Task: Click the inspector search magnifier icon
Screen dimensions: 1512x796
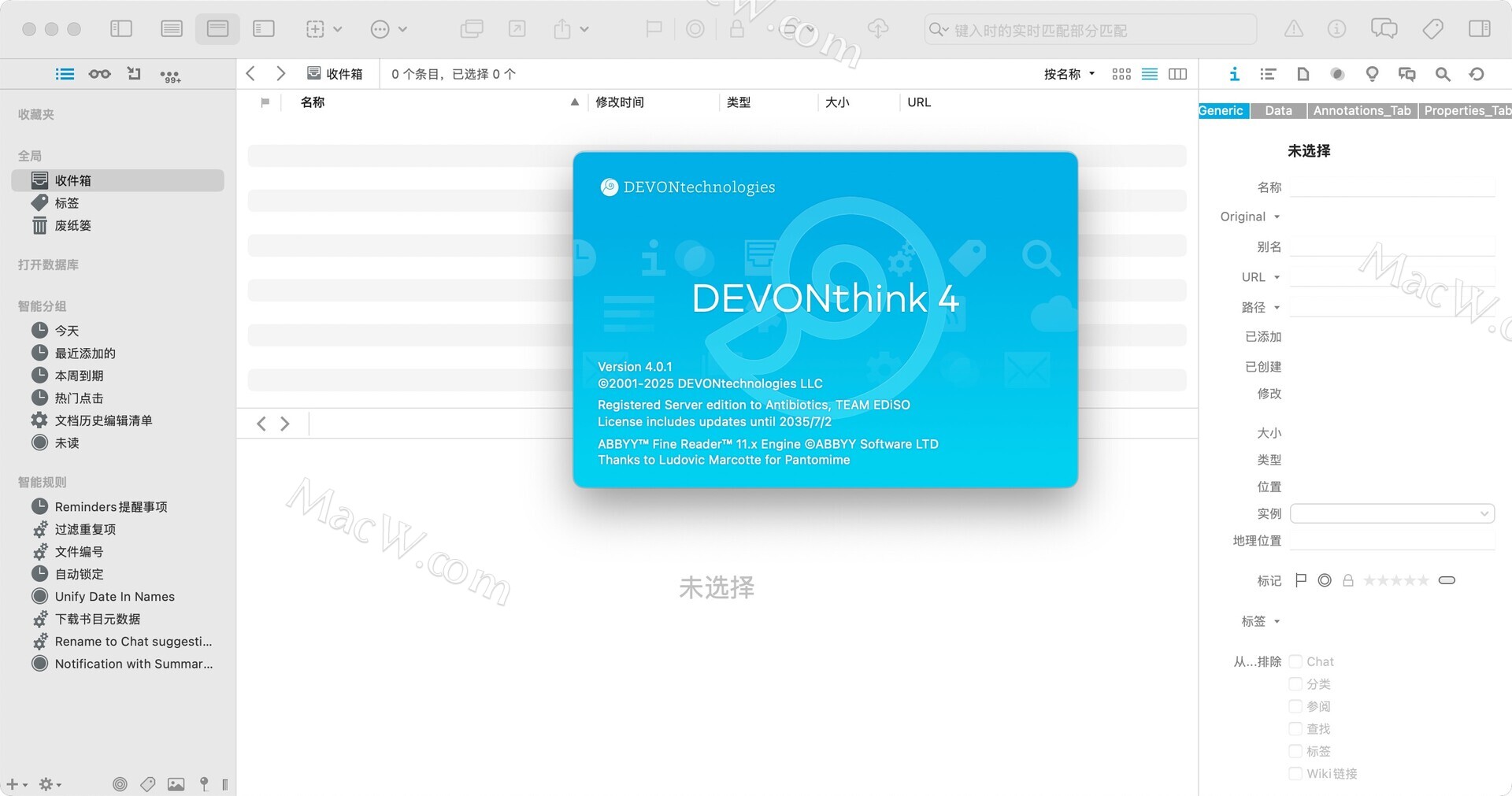Action: point(1442,74)
